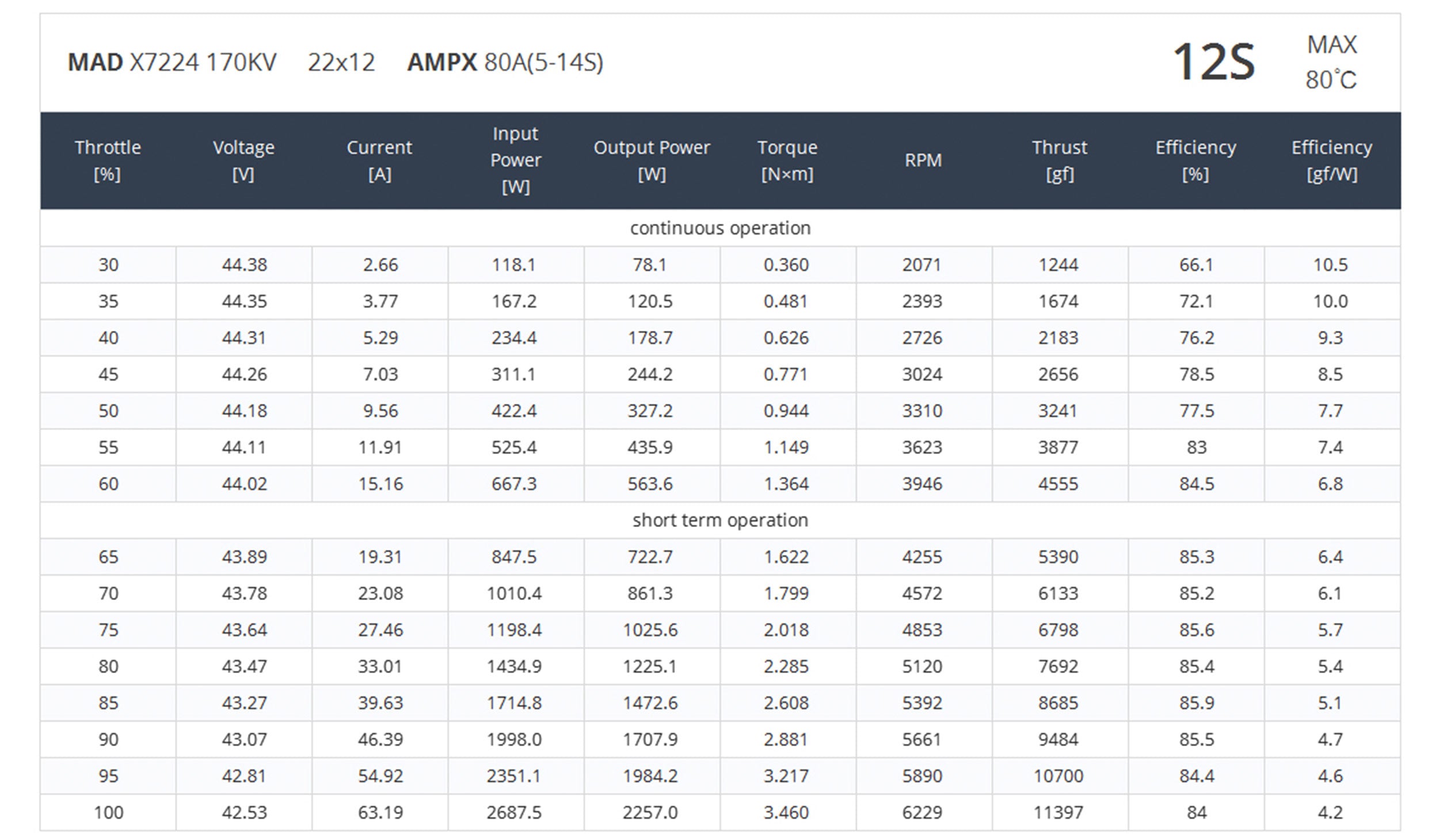Click the AMPX 80A(5-14S) ESC label
This screenshot has height=840, width=1439.
click(505, 62)
